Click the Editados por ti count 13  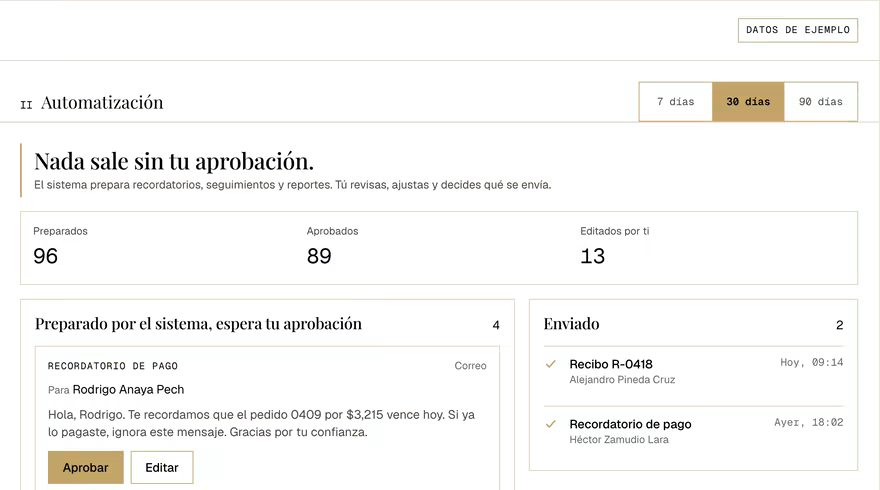592,256
